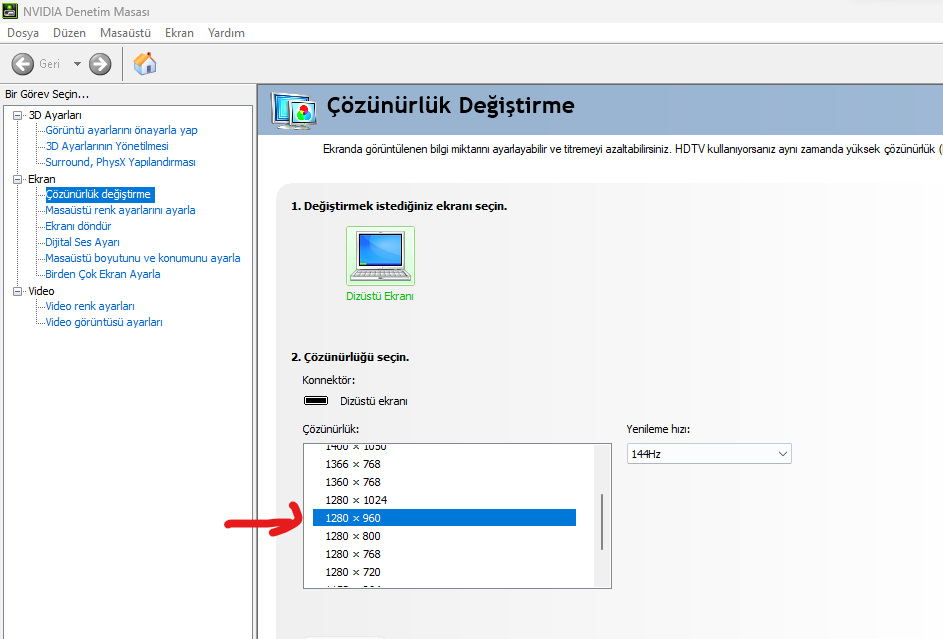Screen dimensions: 943x639
Task: Collapse the Video tree node
Action: coord(17,291)
